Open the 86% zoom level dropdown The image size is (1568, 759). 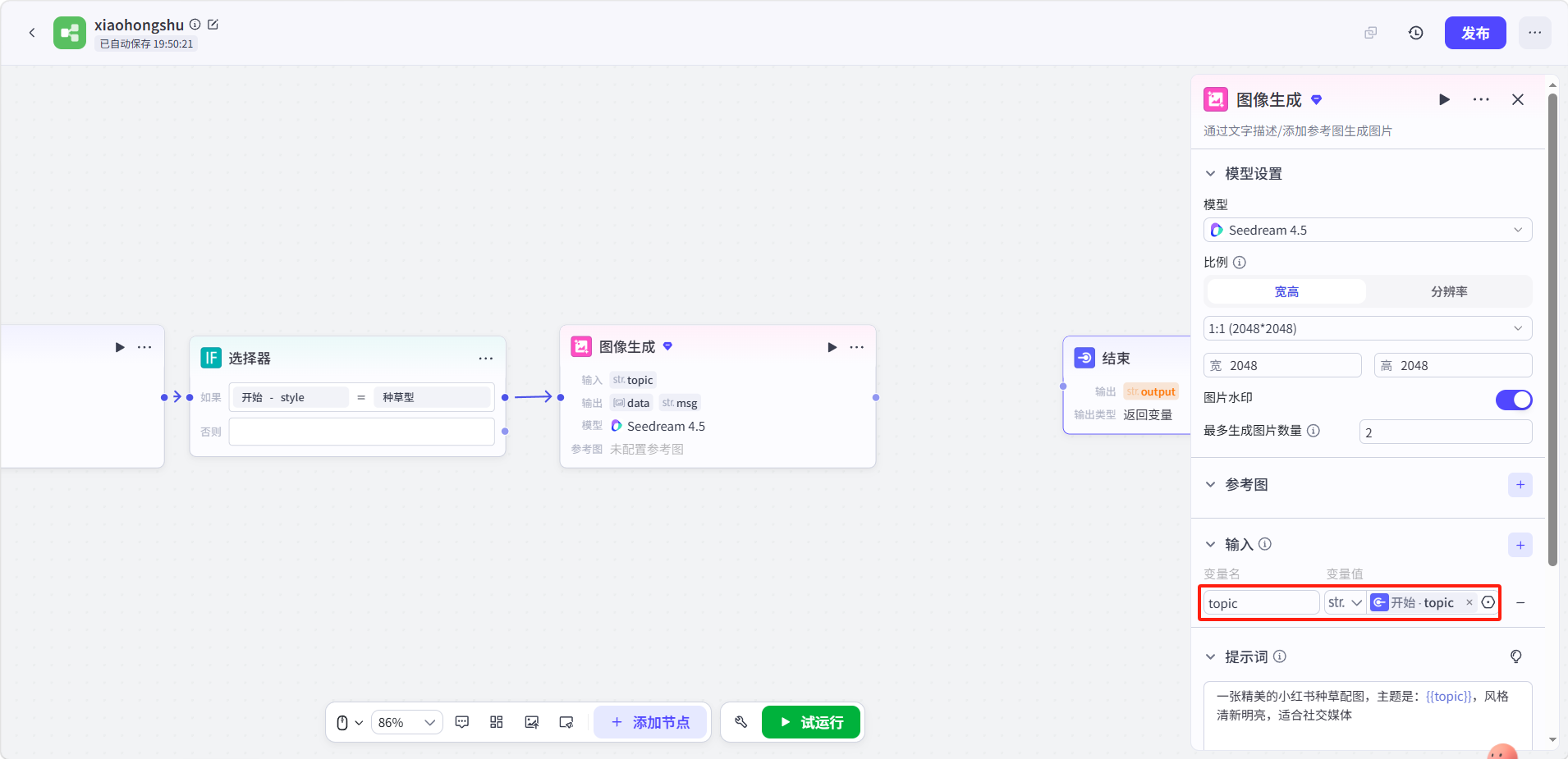407,722
